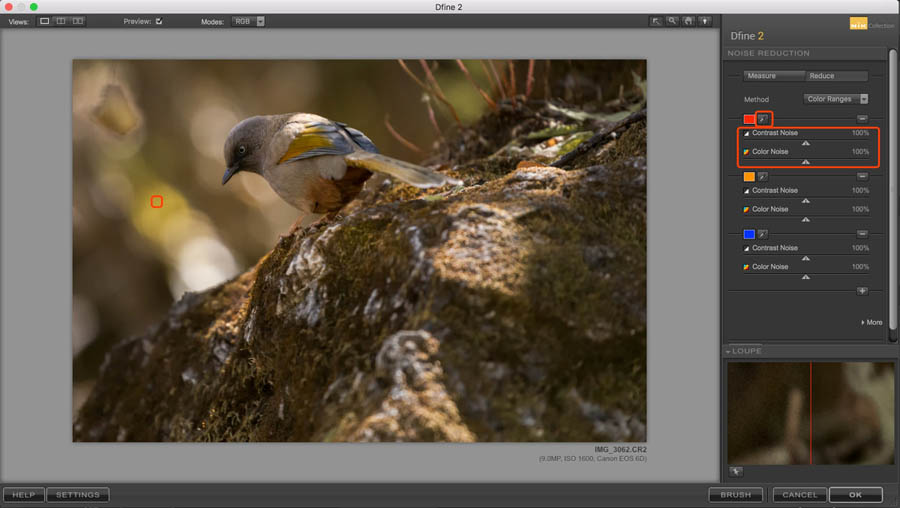Remove the orange color range with minus

pyautogui.click(x=862, y=176)
